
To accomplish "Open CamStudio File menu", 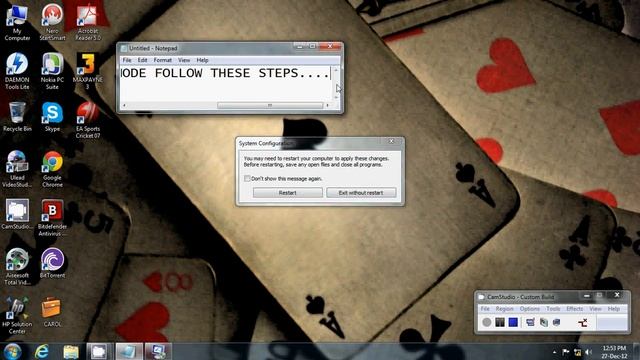I will 485,309.
